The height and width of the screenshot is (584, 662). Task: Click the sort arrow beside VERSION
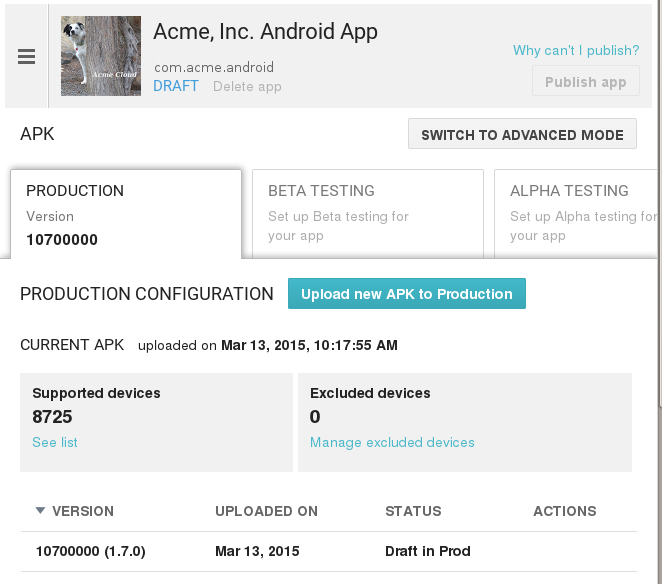[x=40, y=511]
